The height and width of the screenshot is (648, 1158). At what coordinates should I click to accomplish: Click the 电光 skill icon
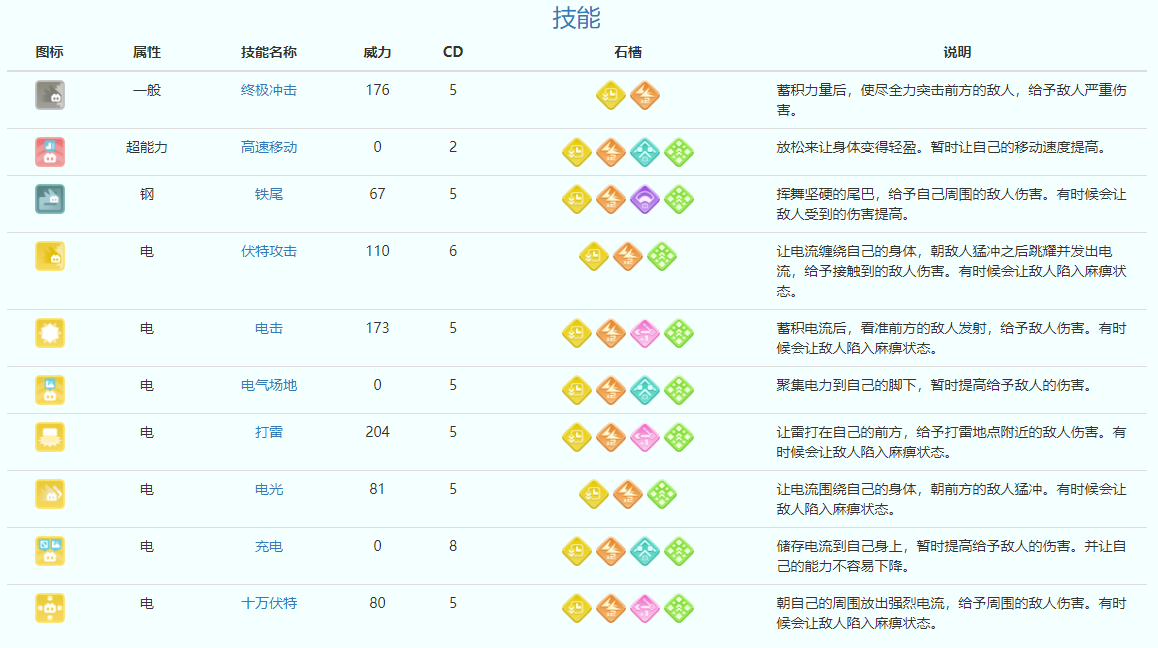(x=49, y=494)
